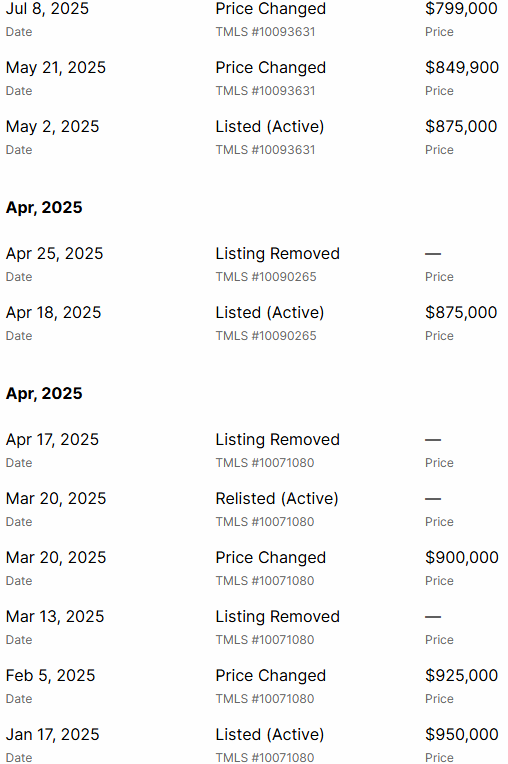Open May 21, 2025 Price Changed event
Image resolution: width=508 pixels, height=764 pixels.
270,68
